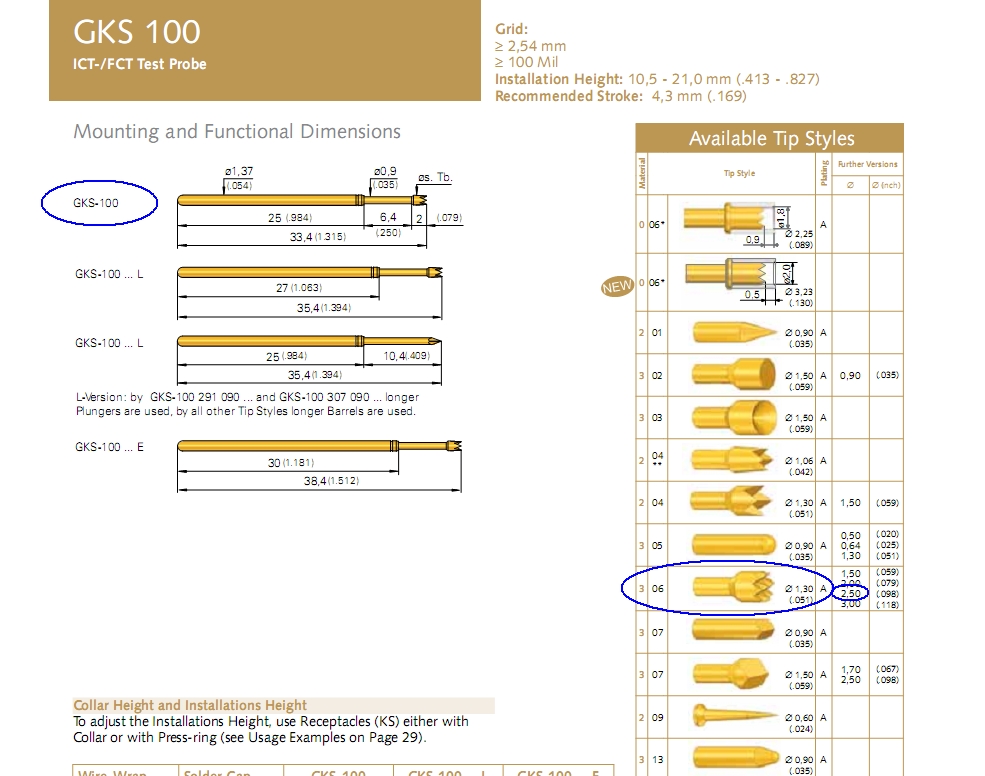Click the tip style 03 concave probe image
The height and width of the screenshot is (776, 985).
pos(734,417)
